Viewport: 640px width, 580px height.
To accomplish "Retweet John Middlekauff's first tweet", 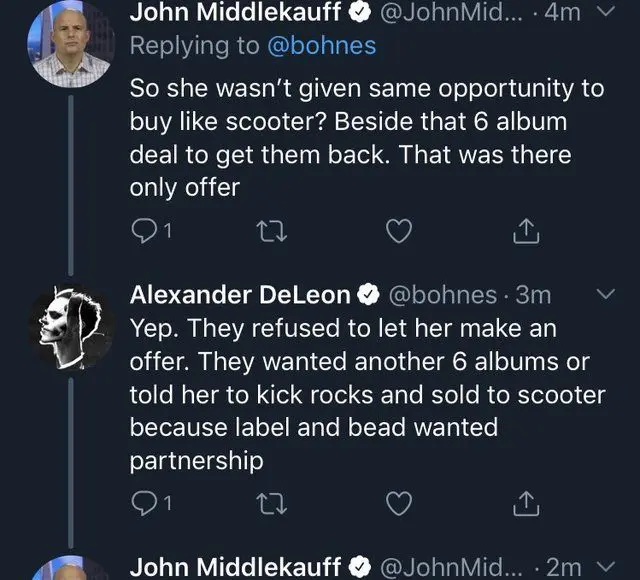I will (269, 231).
